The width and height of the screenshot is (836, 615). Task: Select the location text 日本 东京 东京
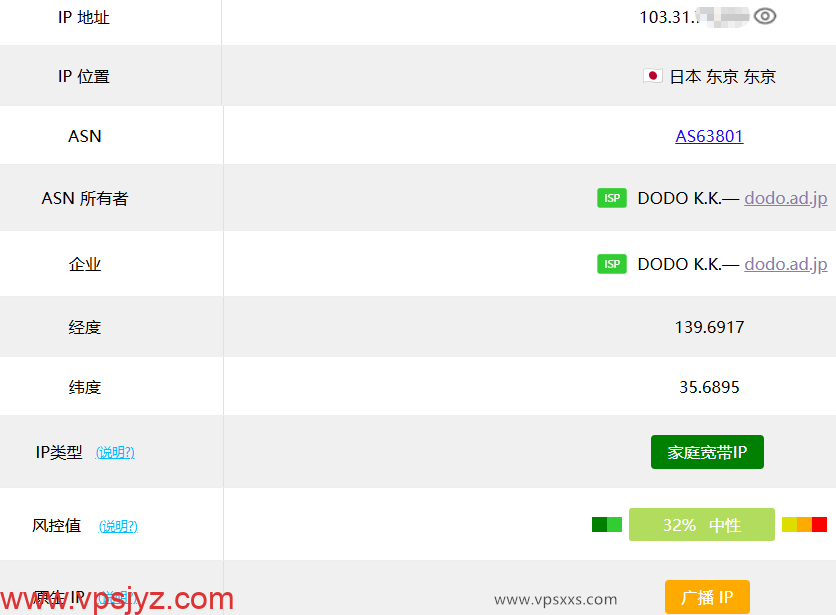[x=722, y=77]
